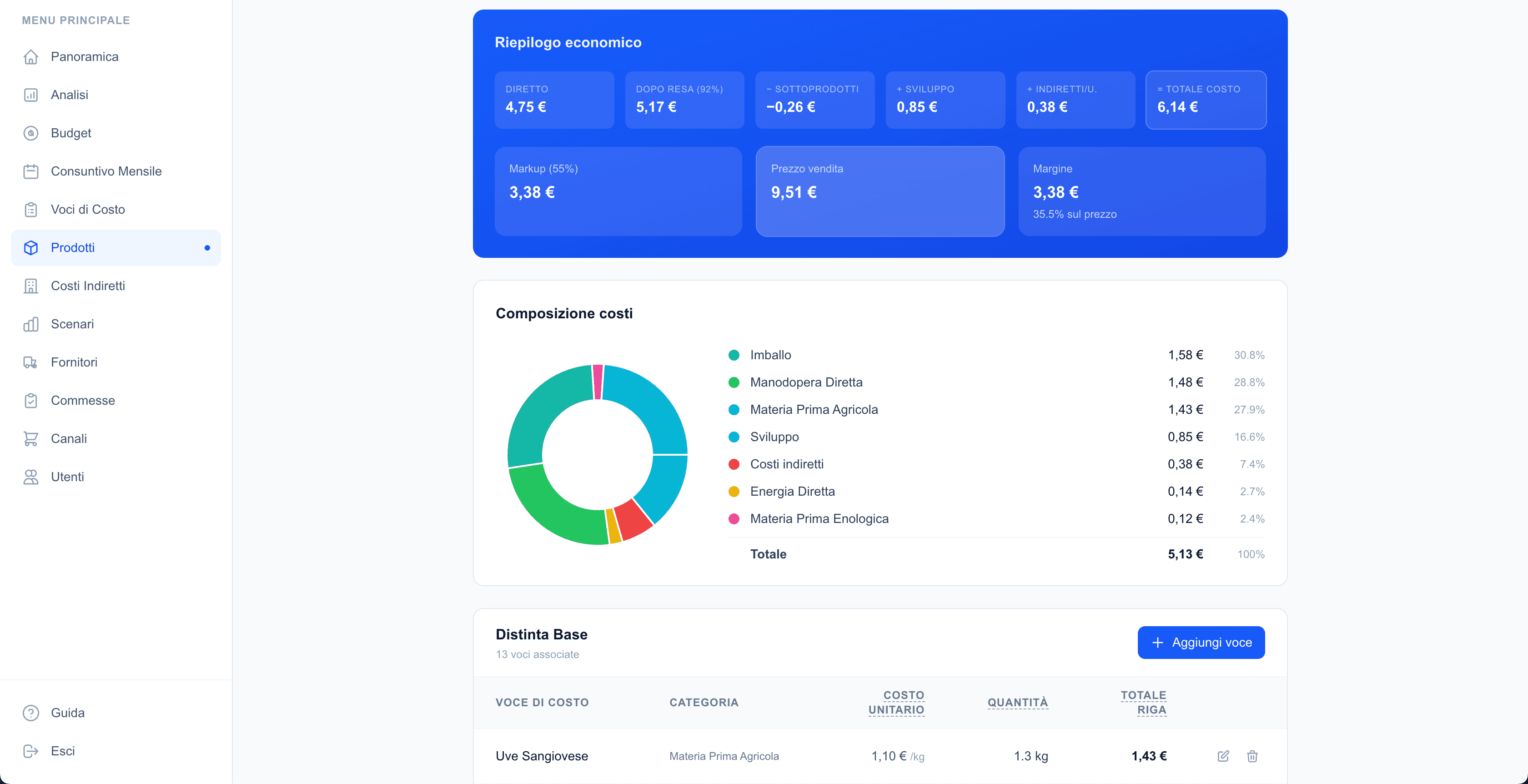Open the Utenti page
Viewport: 1528px width, 784px height.
[x=116, y=477]
